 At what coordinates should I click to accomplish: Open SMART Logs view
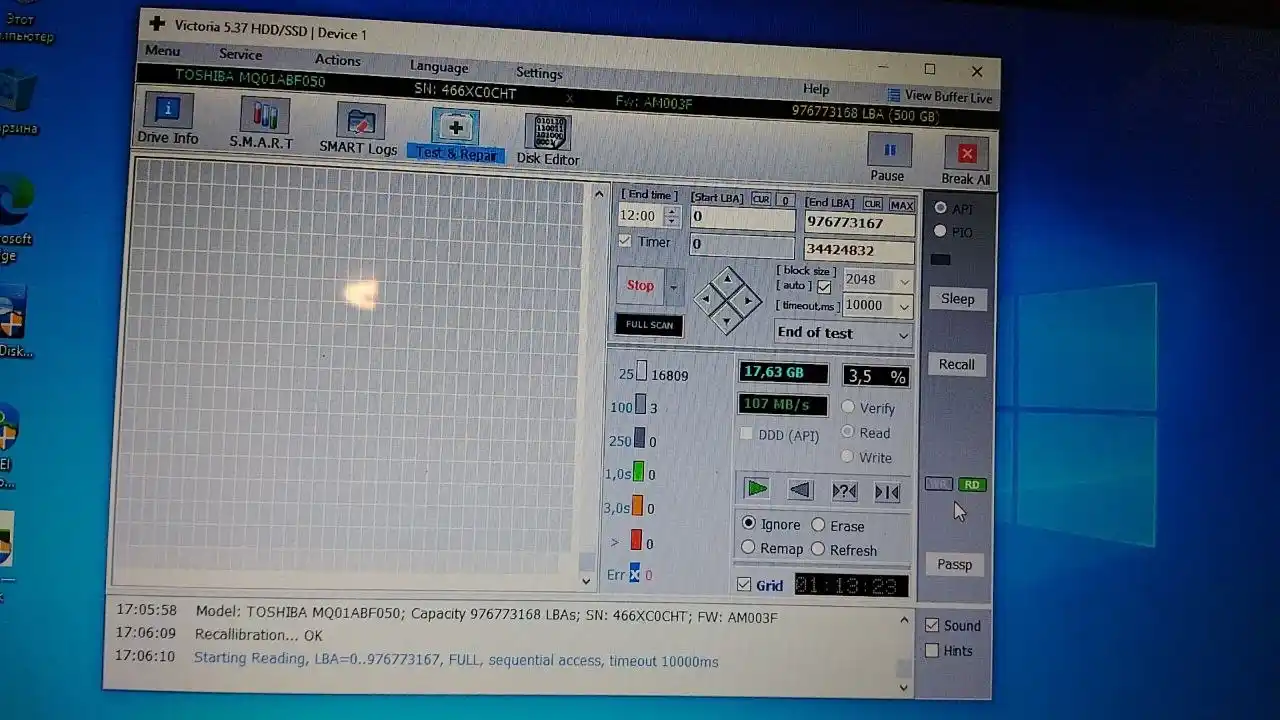tap(359, 129)
